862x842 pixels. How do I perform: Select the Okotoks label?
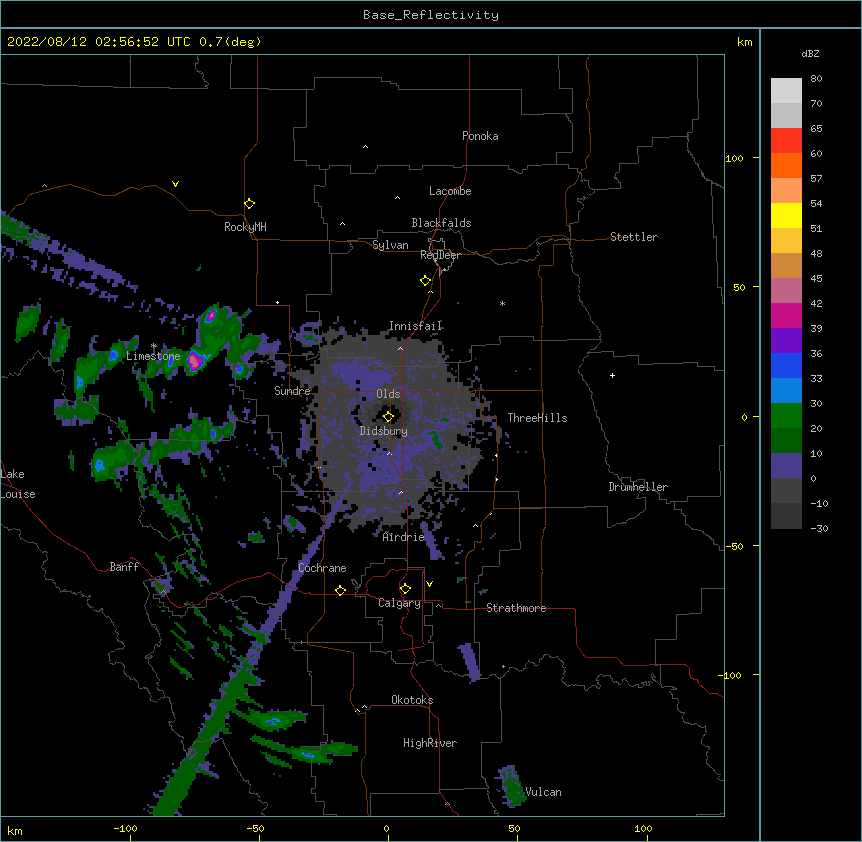[412, 700]
